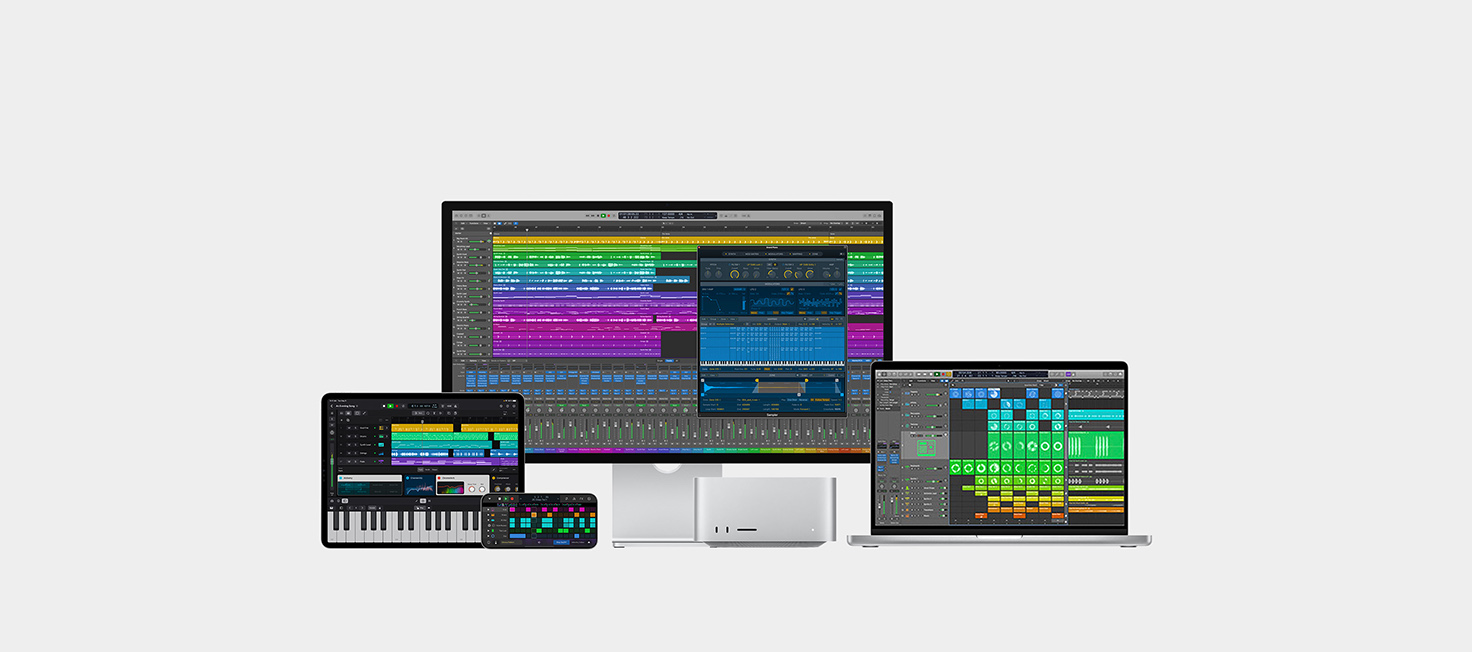Solo the Synth Lead track on the iPad
Viewport: 1472px width, 652px height.
pyautogui.click(x=354, y=445)
